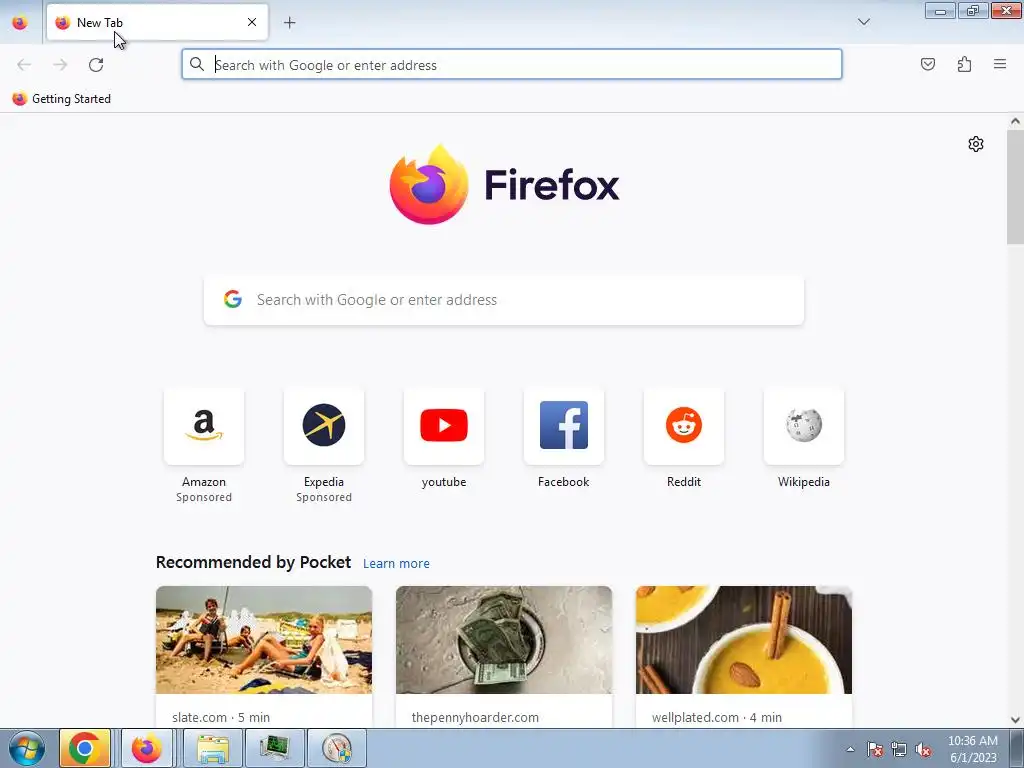Open Action Center flag icon
This screenshot has width=1024, height=768.
[x=875, y=749]
